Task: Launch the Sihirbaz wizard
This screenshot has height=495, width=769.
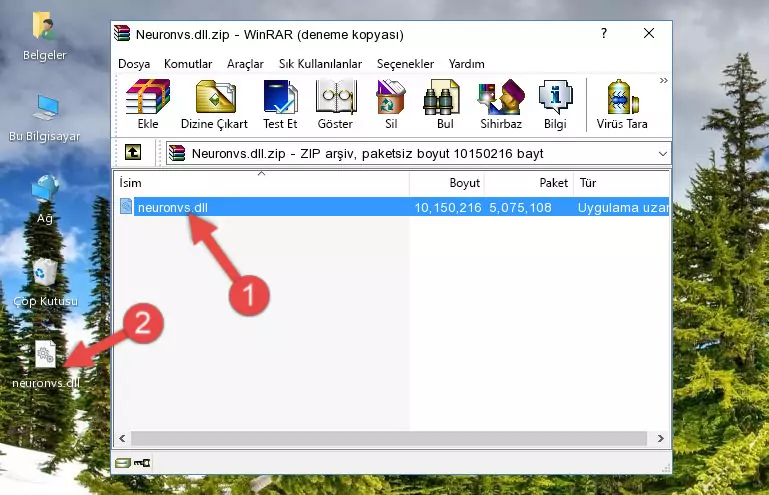Action: pyautogui.click(x=501, y=104)
